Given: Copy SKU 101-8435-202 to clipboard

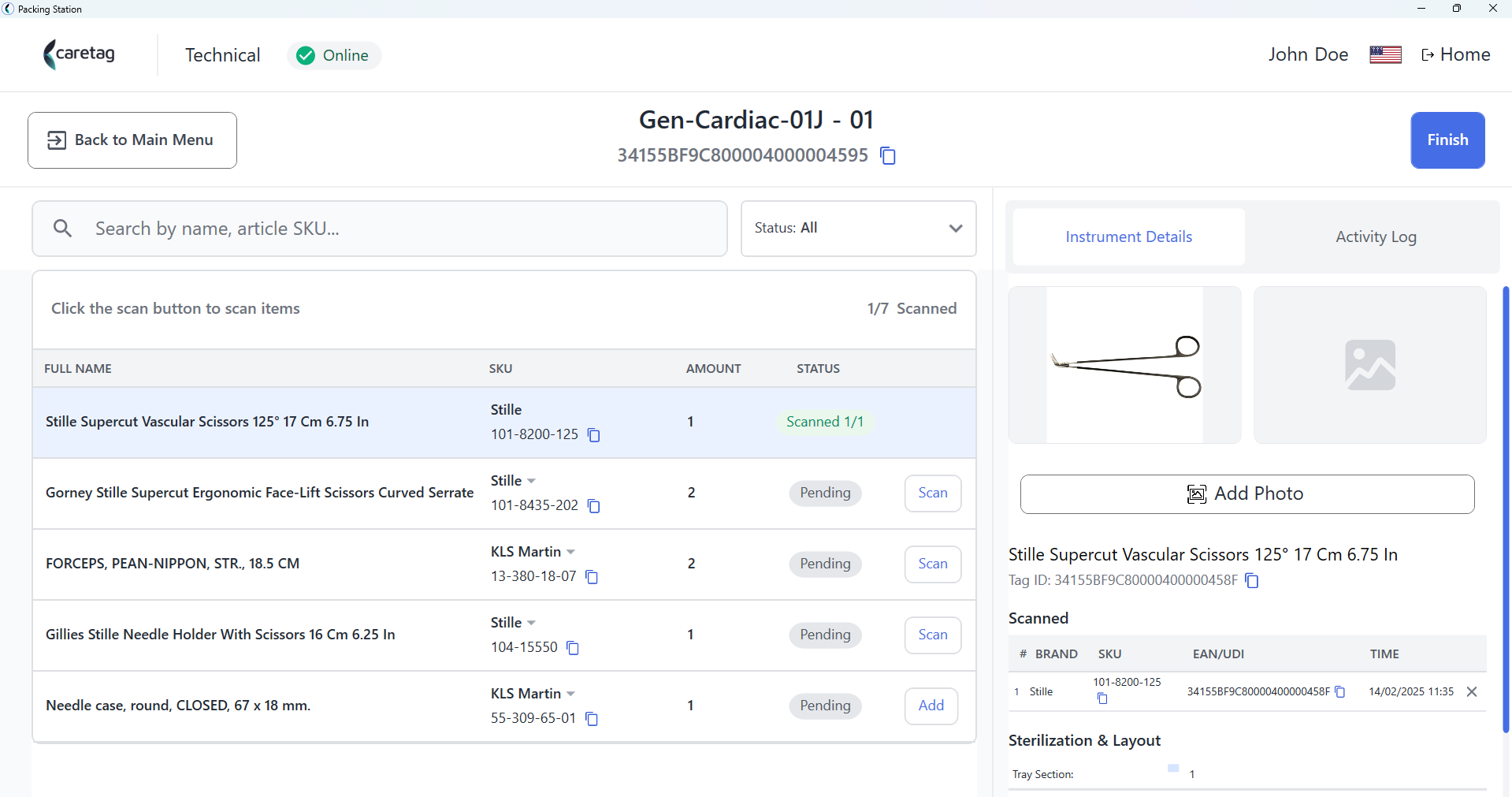Looking at the screenshot, I should (x=594, y=506).
